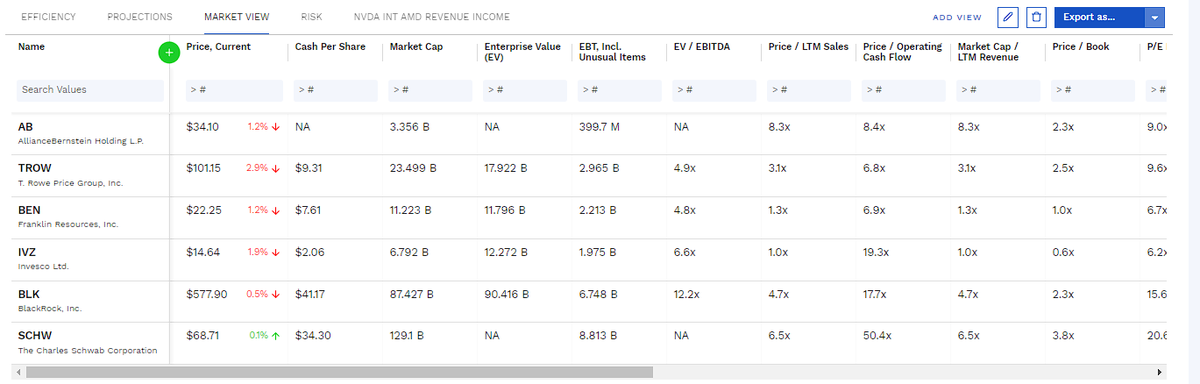Click BEN cash per share $7.61
This screenshot has height=384, width=1200.
(x=307, y=211)
